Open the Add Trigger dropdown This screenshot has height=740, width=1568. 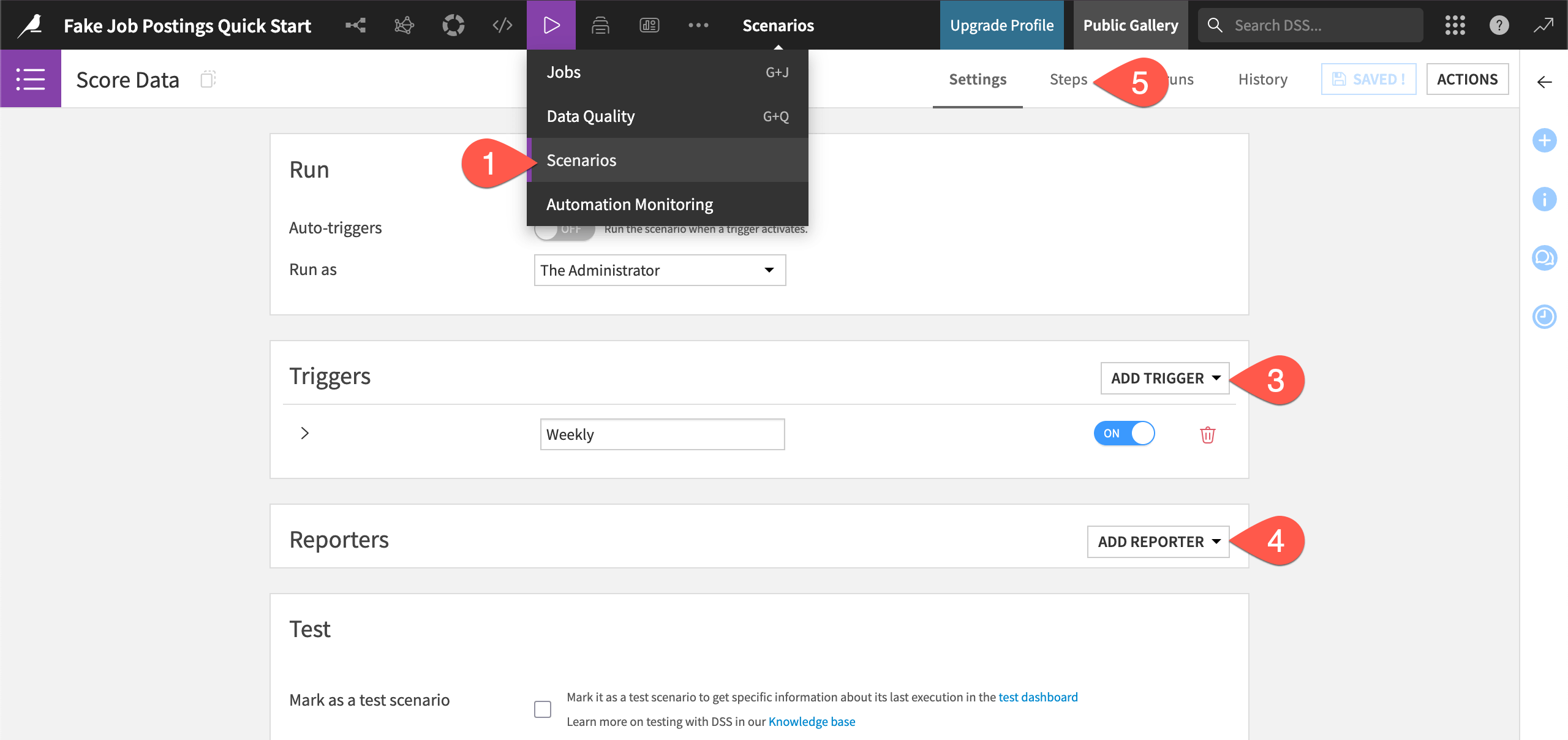1164,378
